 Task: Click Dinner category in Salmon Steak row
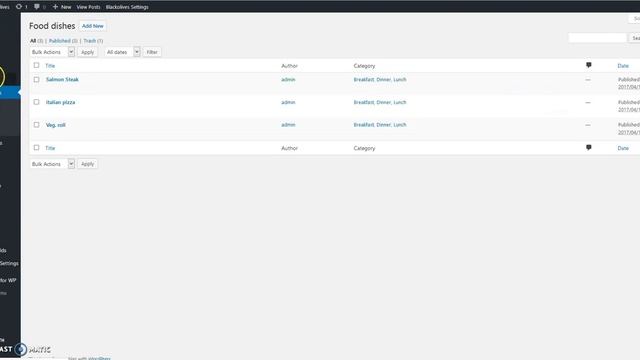click(x=384, y=80)
